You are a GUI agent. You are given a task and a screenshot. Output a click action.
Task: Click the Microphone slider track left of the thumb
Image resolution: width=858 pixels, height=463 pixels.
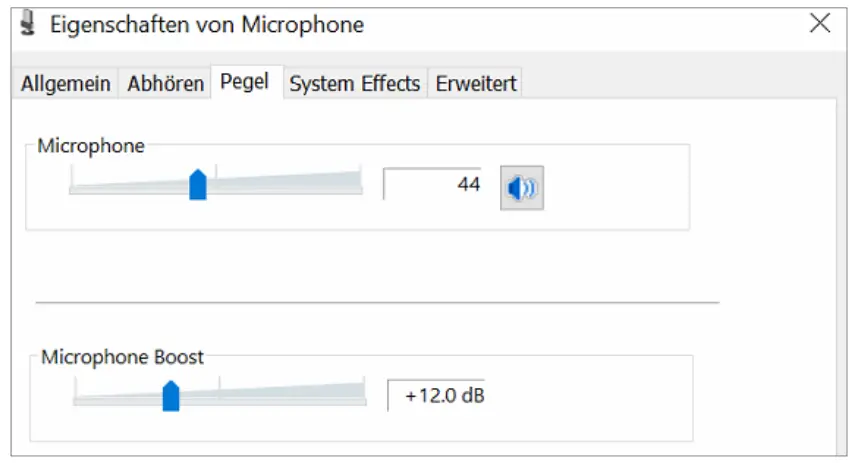(130, 187)
